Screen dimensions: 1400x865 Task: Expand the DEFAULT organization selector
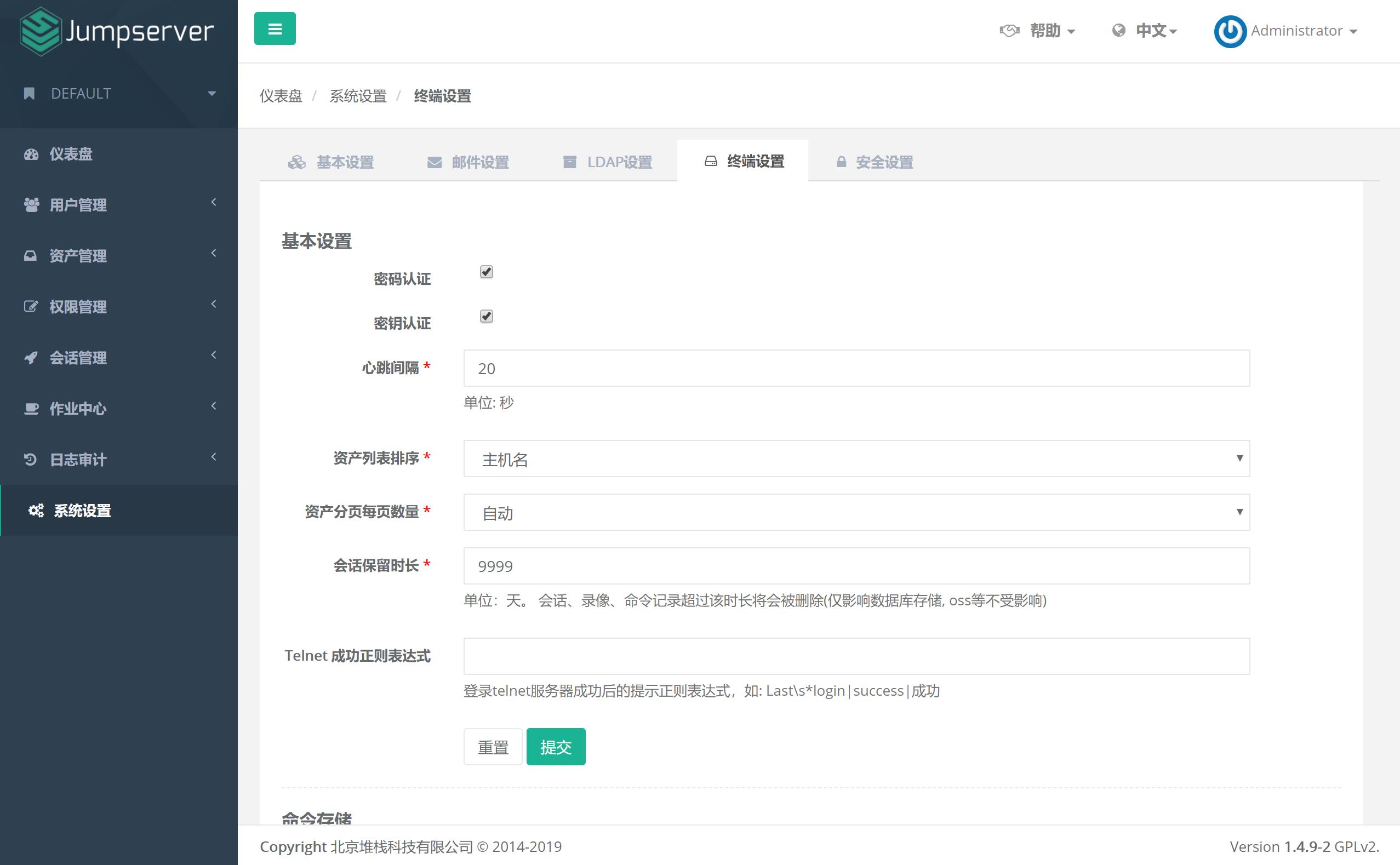(118, 94)
